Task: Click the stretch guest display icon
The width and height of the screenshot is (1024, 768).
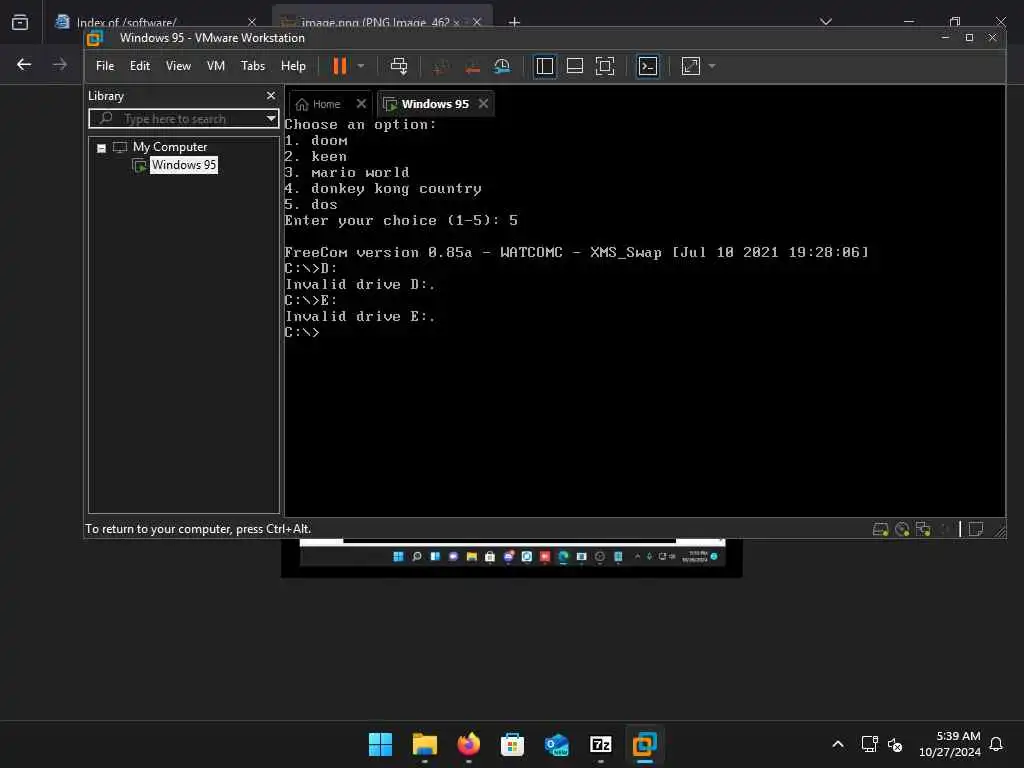Action: [690, 66]
